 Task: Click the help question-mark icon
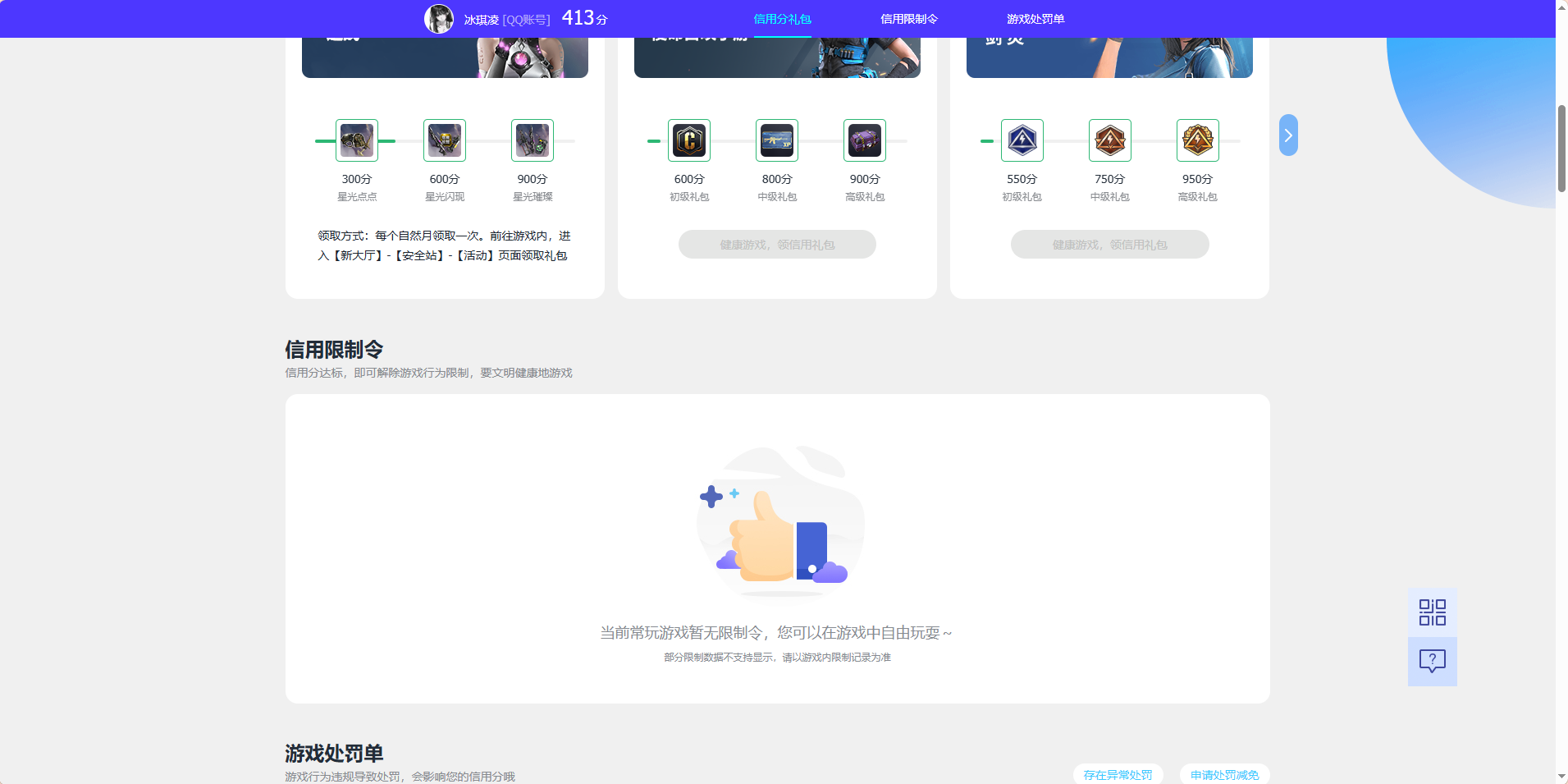point(1432,661)
